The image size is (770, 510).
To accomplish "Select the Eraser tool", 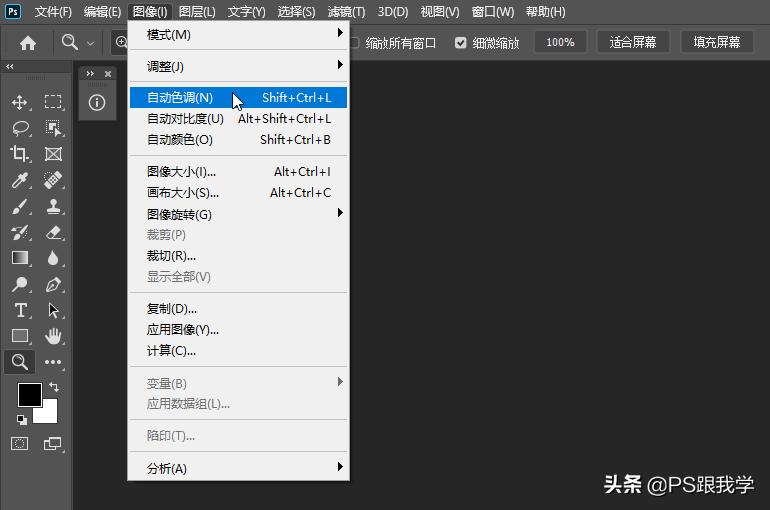I will [53, 232].
